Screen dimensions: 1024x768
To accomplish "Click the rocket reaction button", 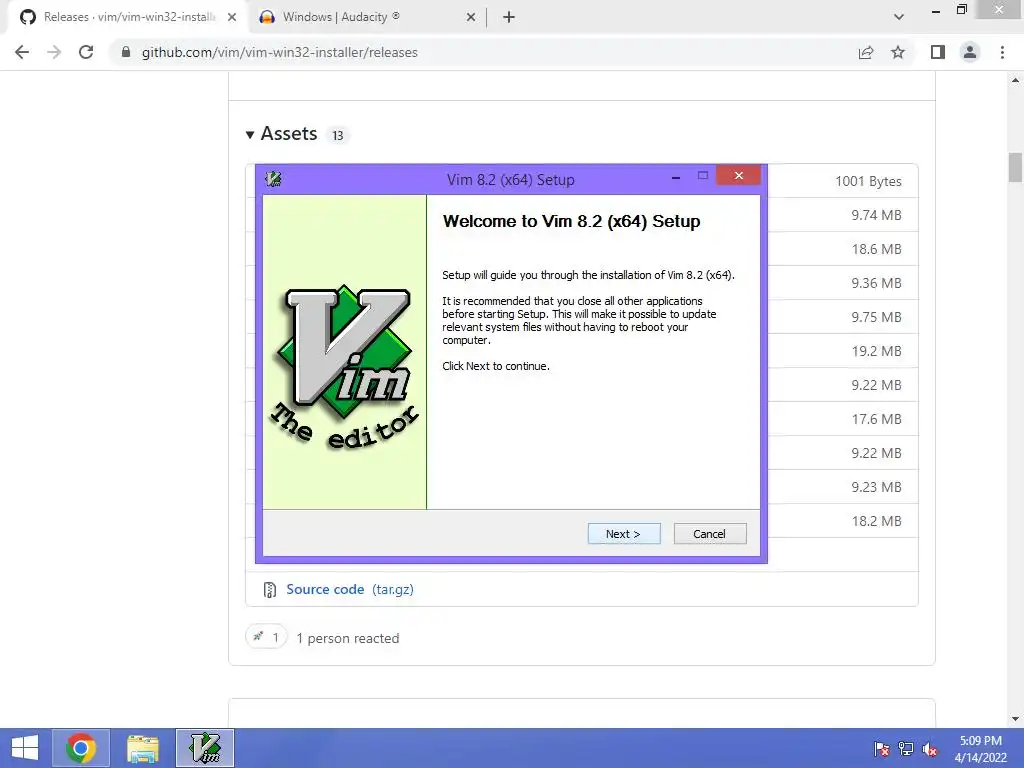I will (x=266, y=637).
